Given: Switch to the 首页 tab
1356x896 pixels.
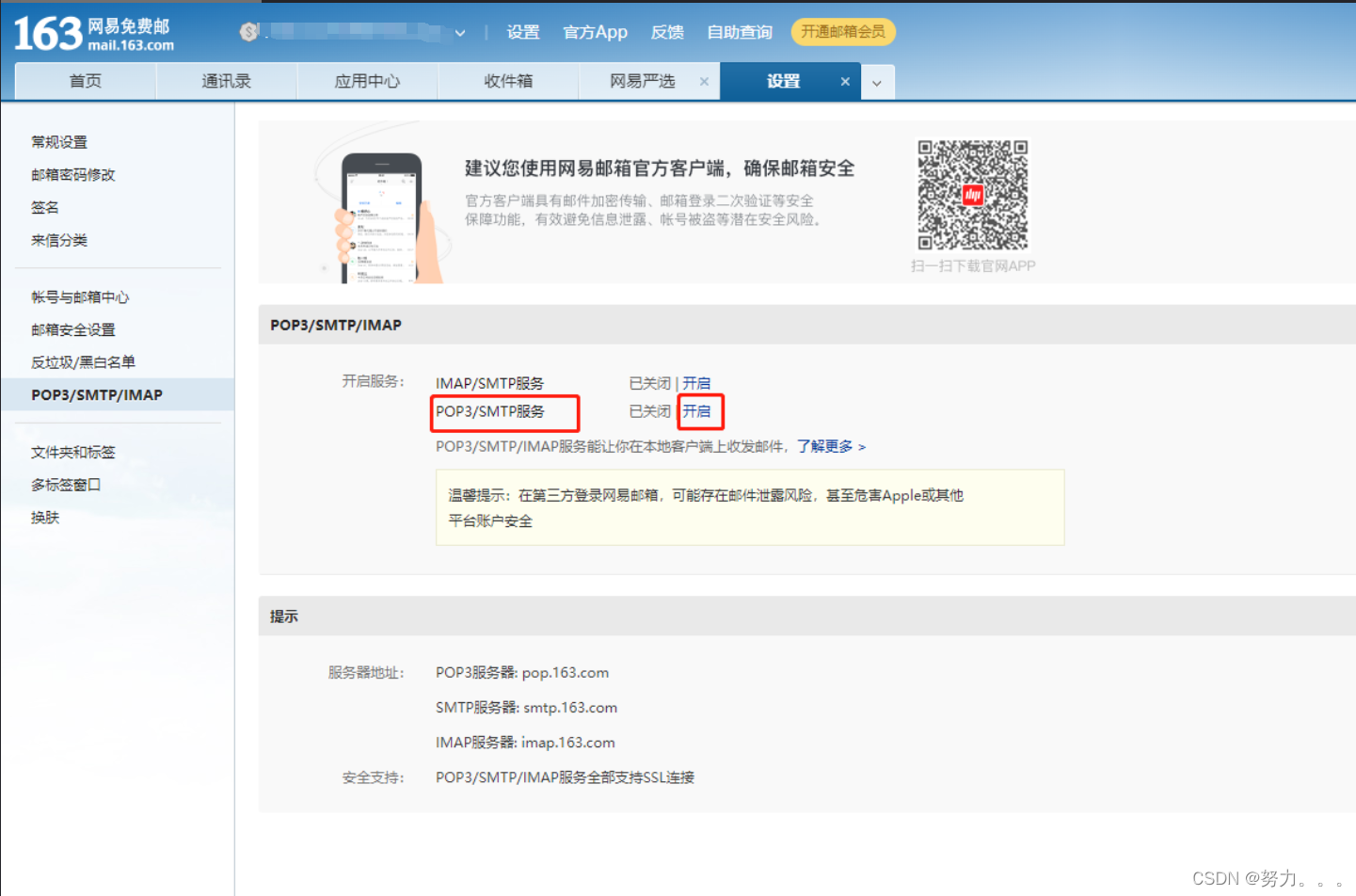Looking at the screenshot, I should [86, 81].
